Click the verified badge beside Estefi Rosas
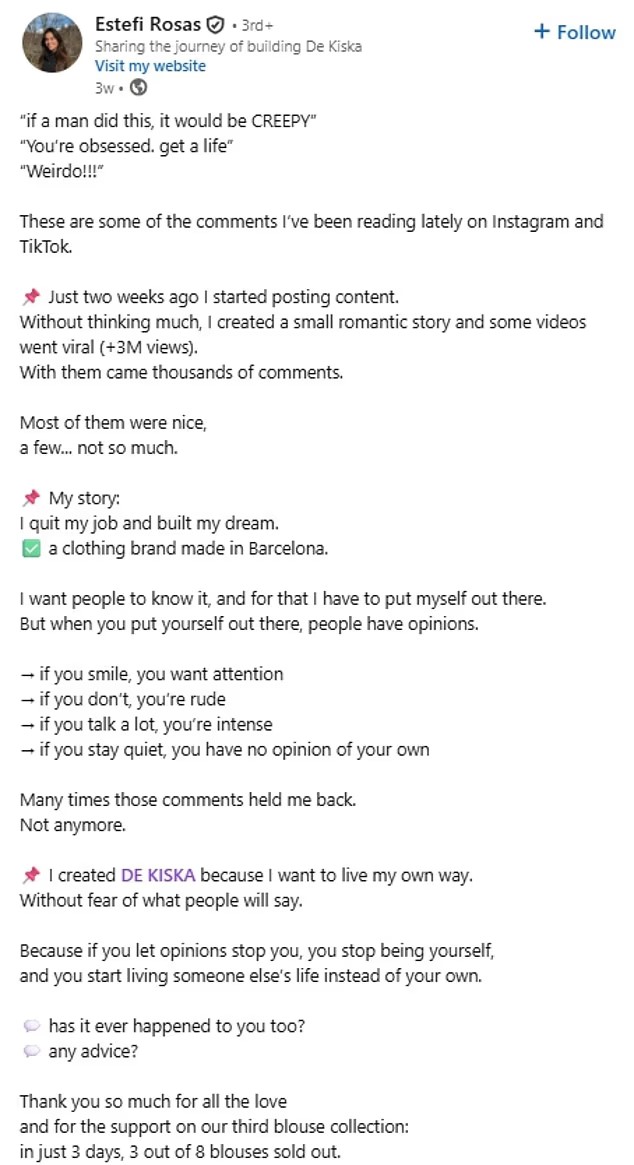 click(x=215, y=25)
